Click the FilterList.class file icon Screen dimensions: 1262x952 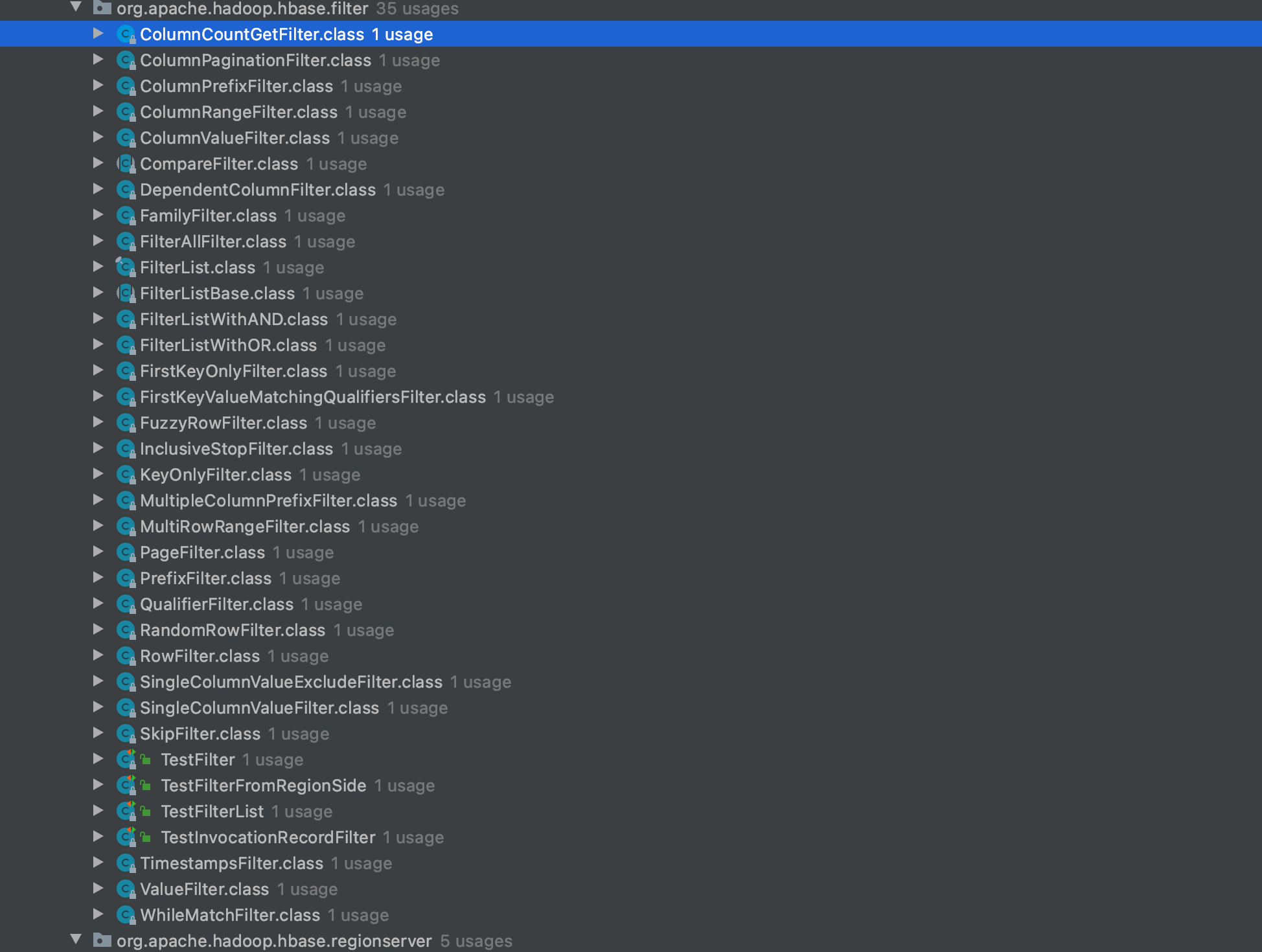click(x=126, y=267)
